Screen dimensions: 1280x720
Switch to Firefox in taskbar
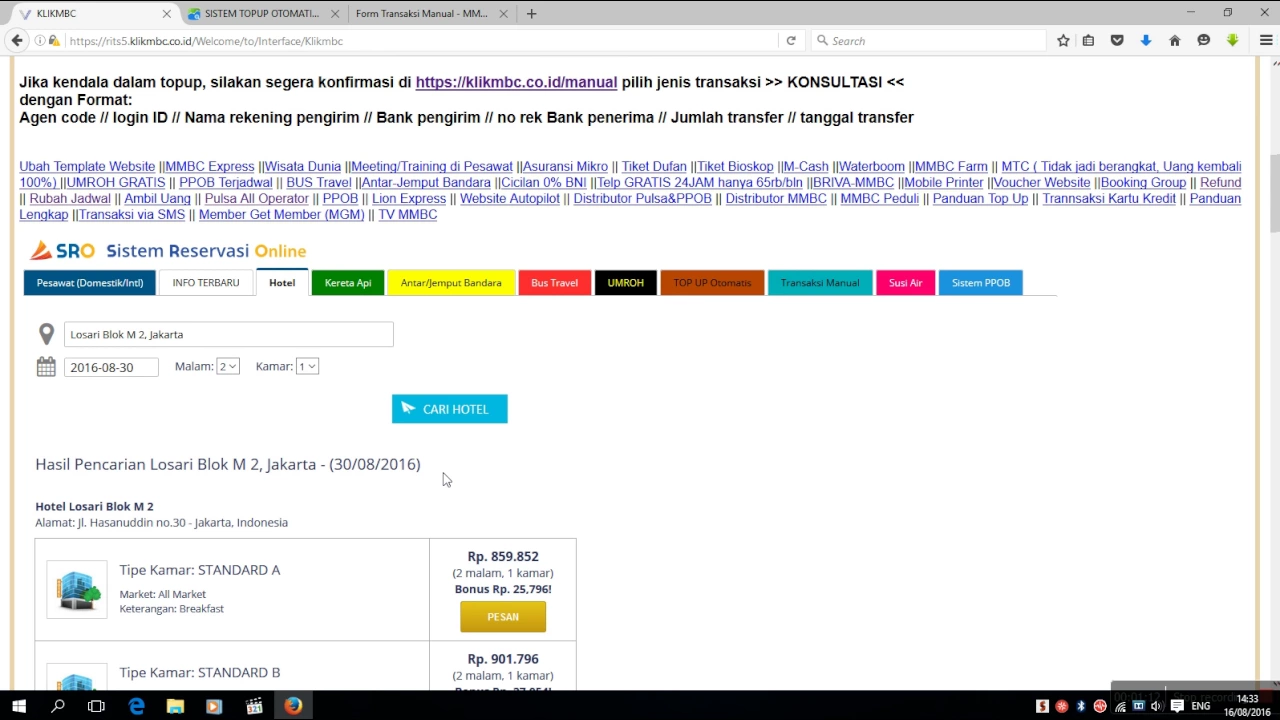pos(293,706)
